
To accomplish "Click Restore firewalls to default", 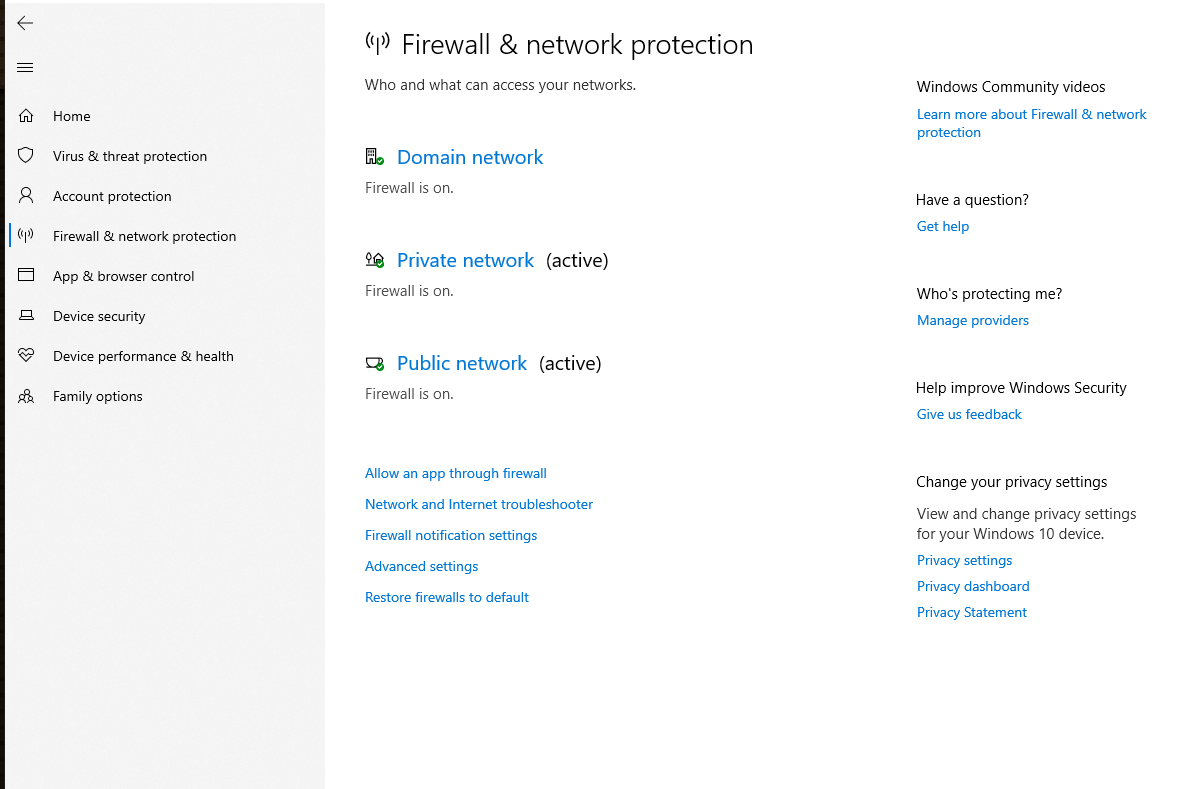I will click(x=446, y=597).
